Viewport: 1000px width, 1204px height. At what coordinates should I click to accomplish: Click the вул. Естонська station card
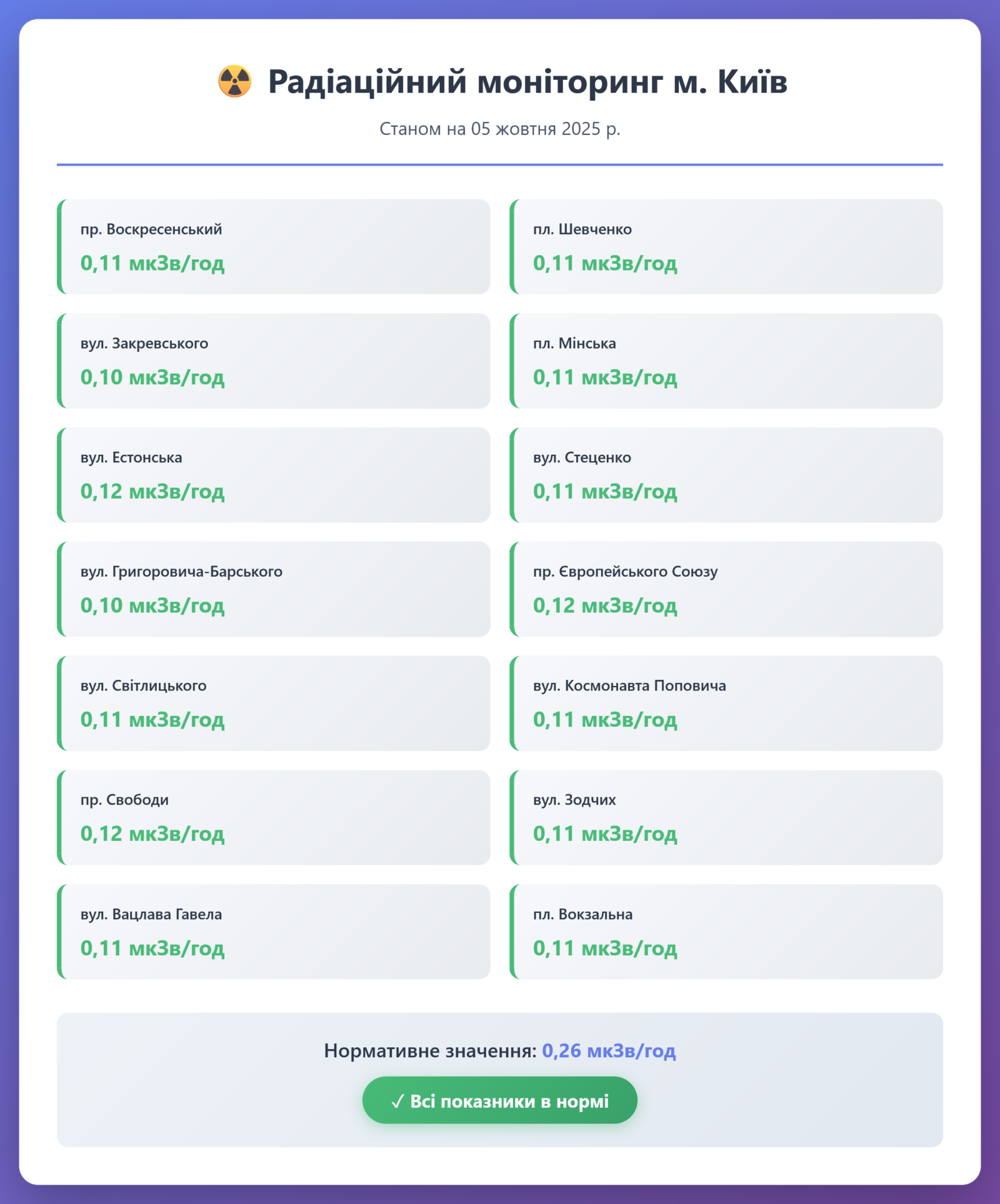(x=274, y=475)
